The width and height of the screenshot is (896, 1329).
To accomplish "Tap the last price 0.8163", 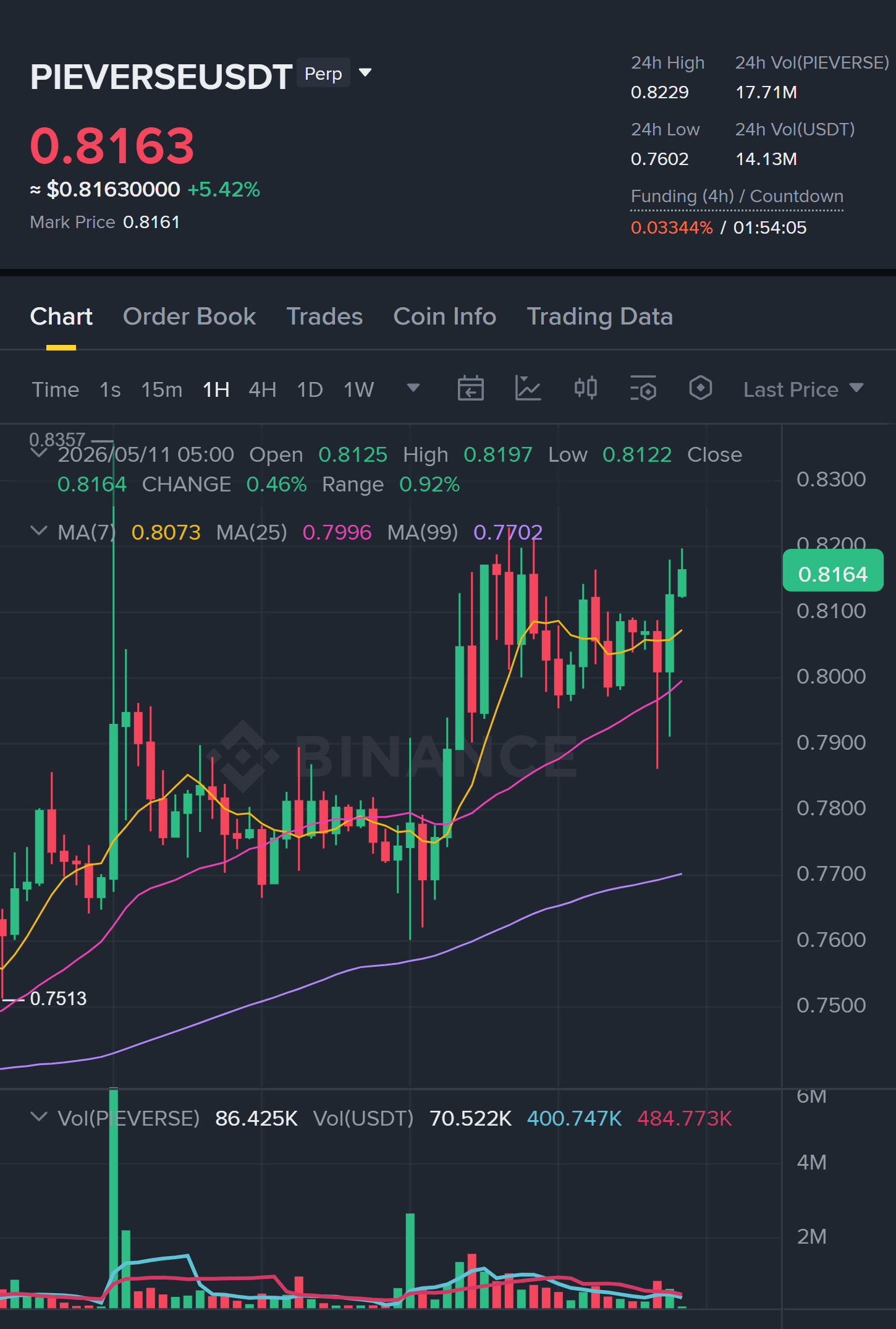I will coord(112,146).
